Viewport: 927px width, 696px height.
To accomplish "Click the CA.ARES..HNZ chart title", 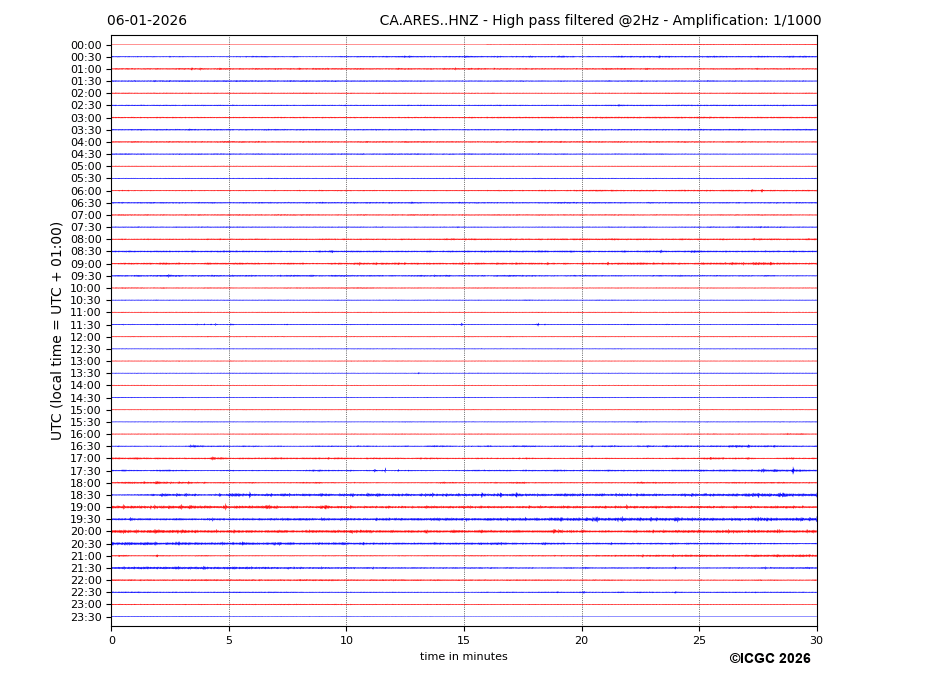I will [x=600, y=21].
